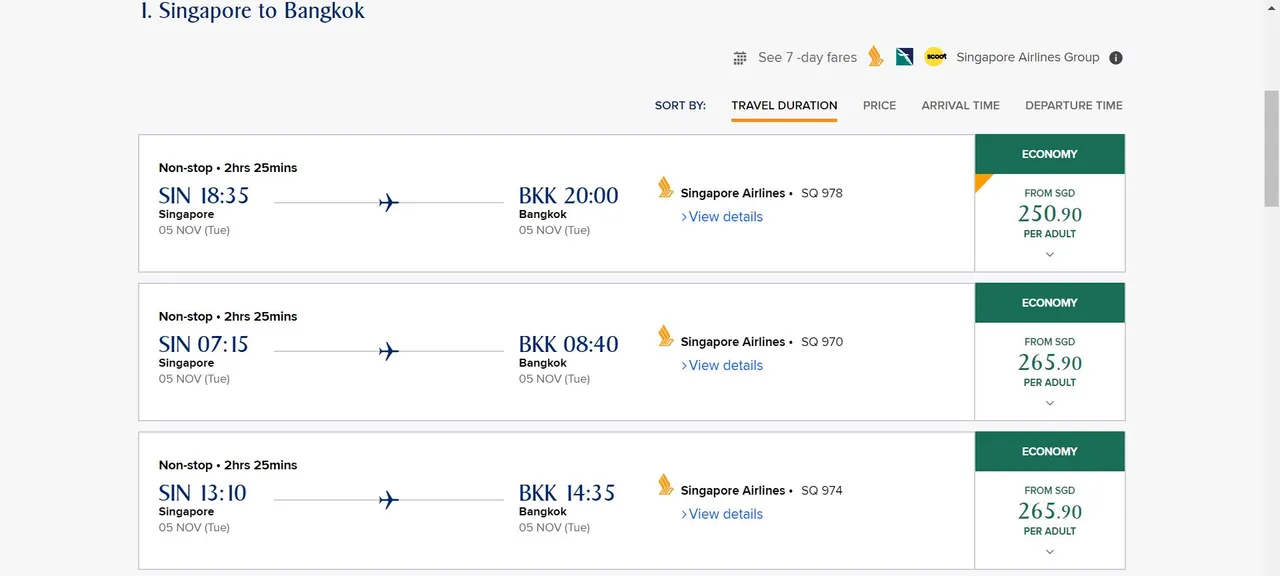Expand Economy fare chevron for SQ 974

[x=1050, y=552]
